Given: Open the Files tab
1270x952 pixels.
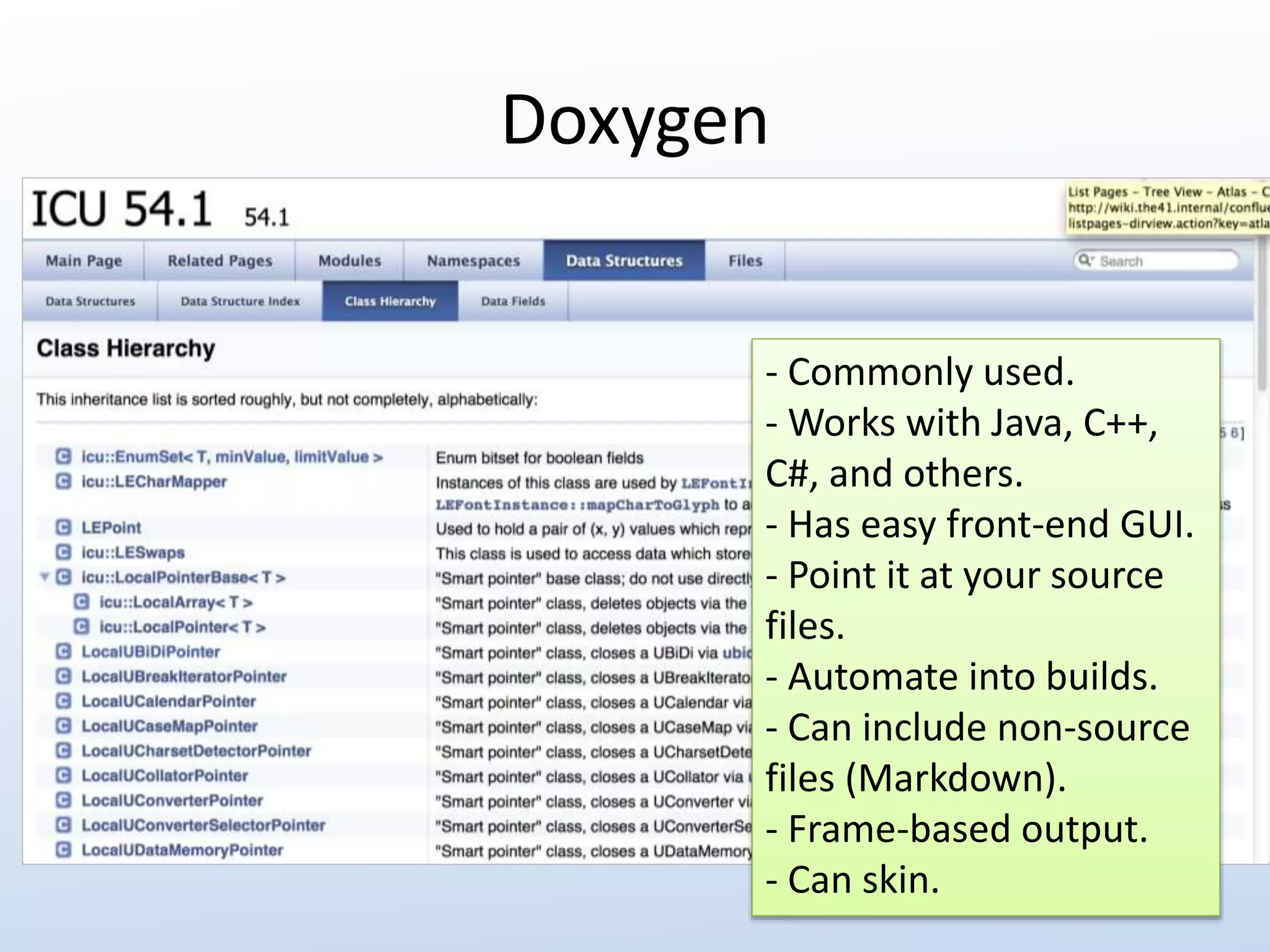Looking at the screenshot, I should point(745,261).
